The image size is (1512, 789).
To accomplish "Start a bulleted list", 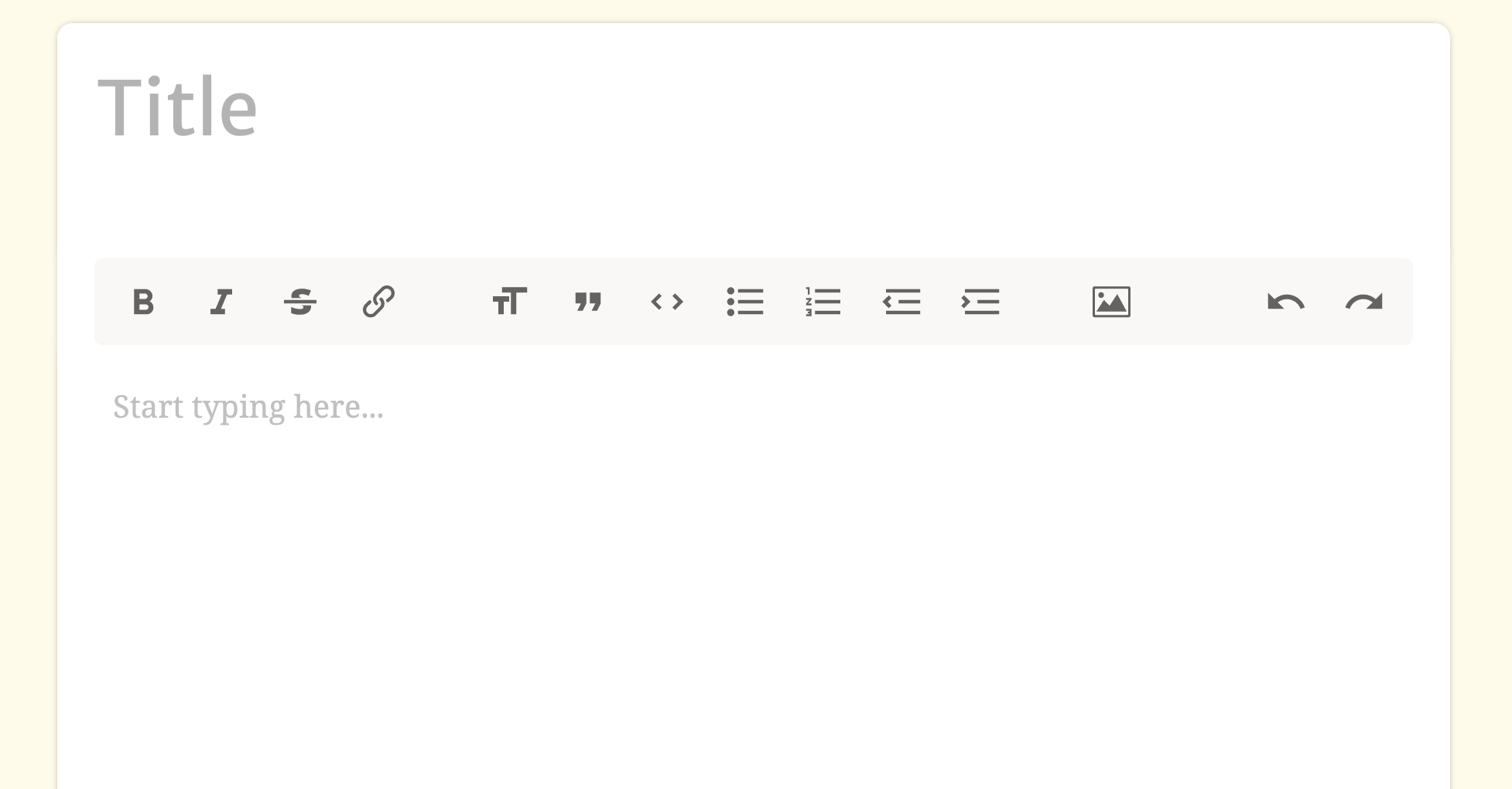I will point(745,302).
